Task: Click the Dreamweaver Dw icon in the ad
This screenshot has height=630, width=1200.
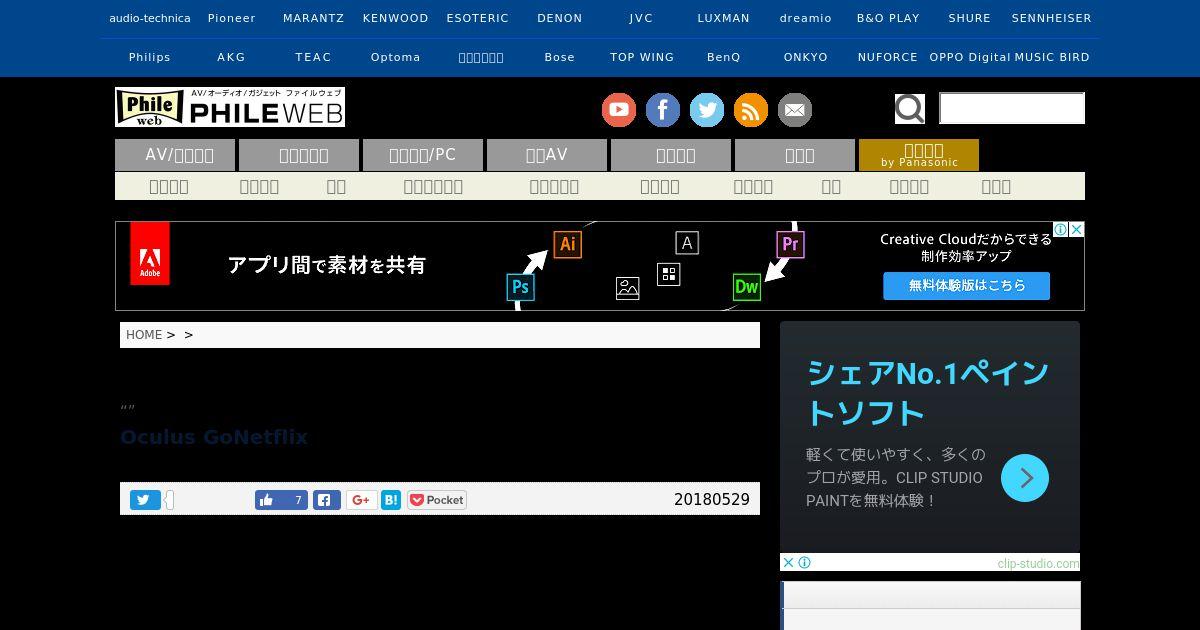Action: (747, 287)
